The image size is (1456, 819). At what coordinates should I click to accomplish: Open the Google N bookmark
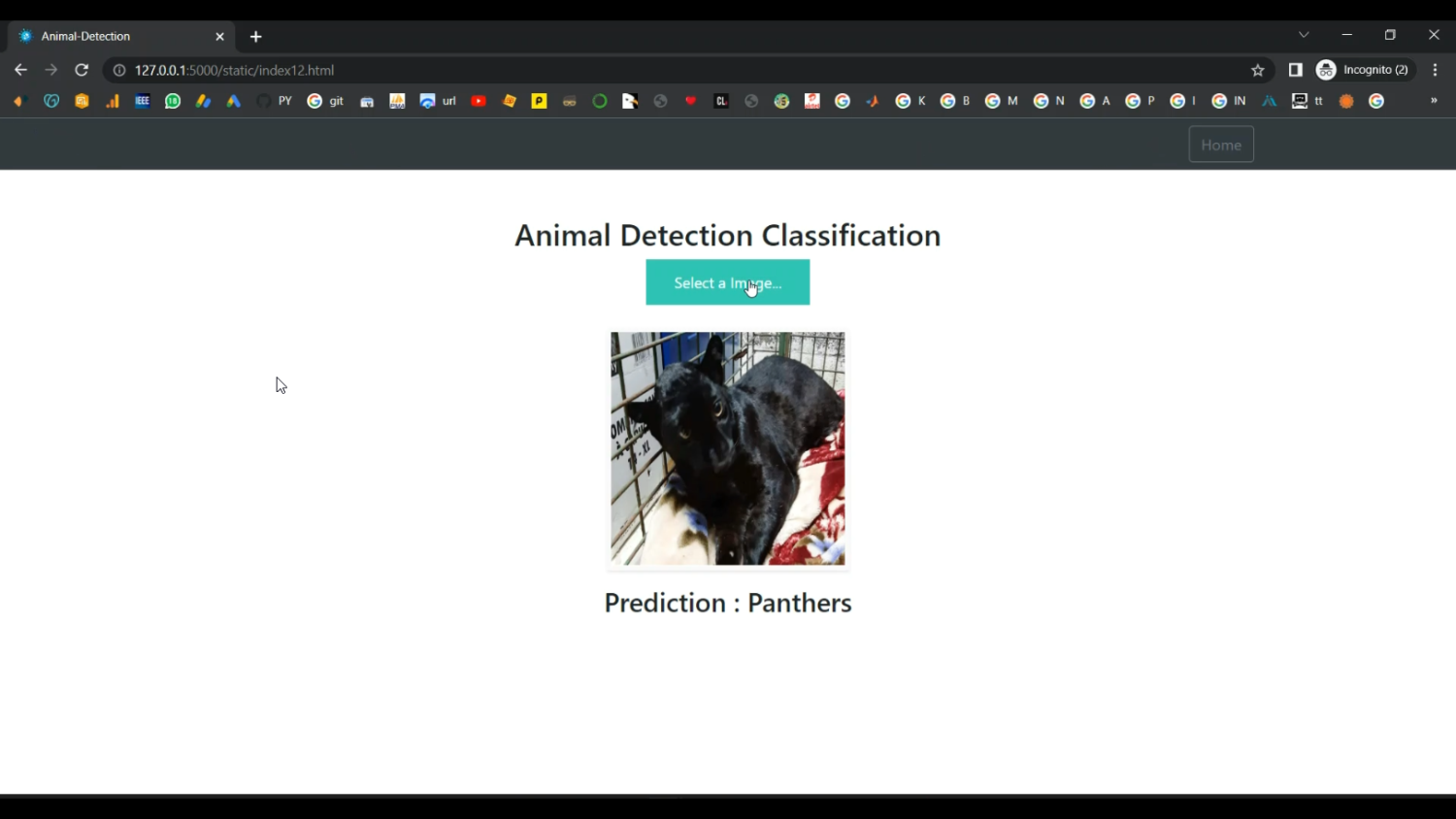point(1049,101)
